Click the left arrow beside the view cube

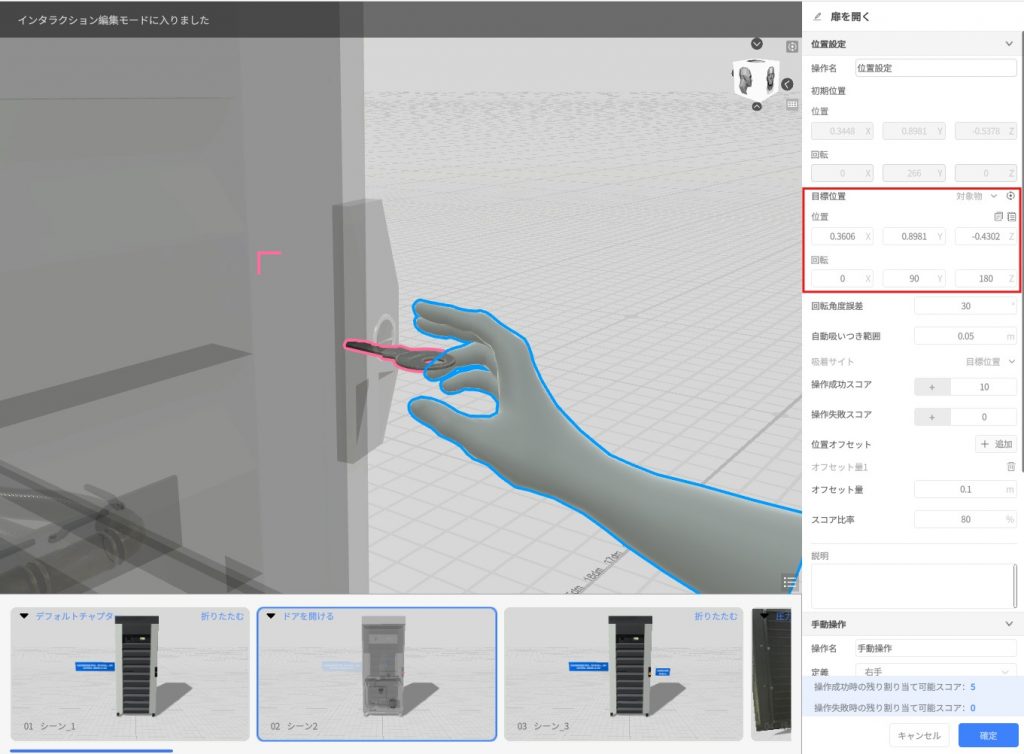[x=787, y=84]
